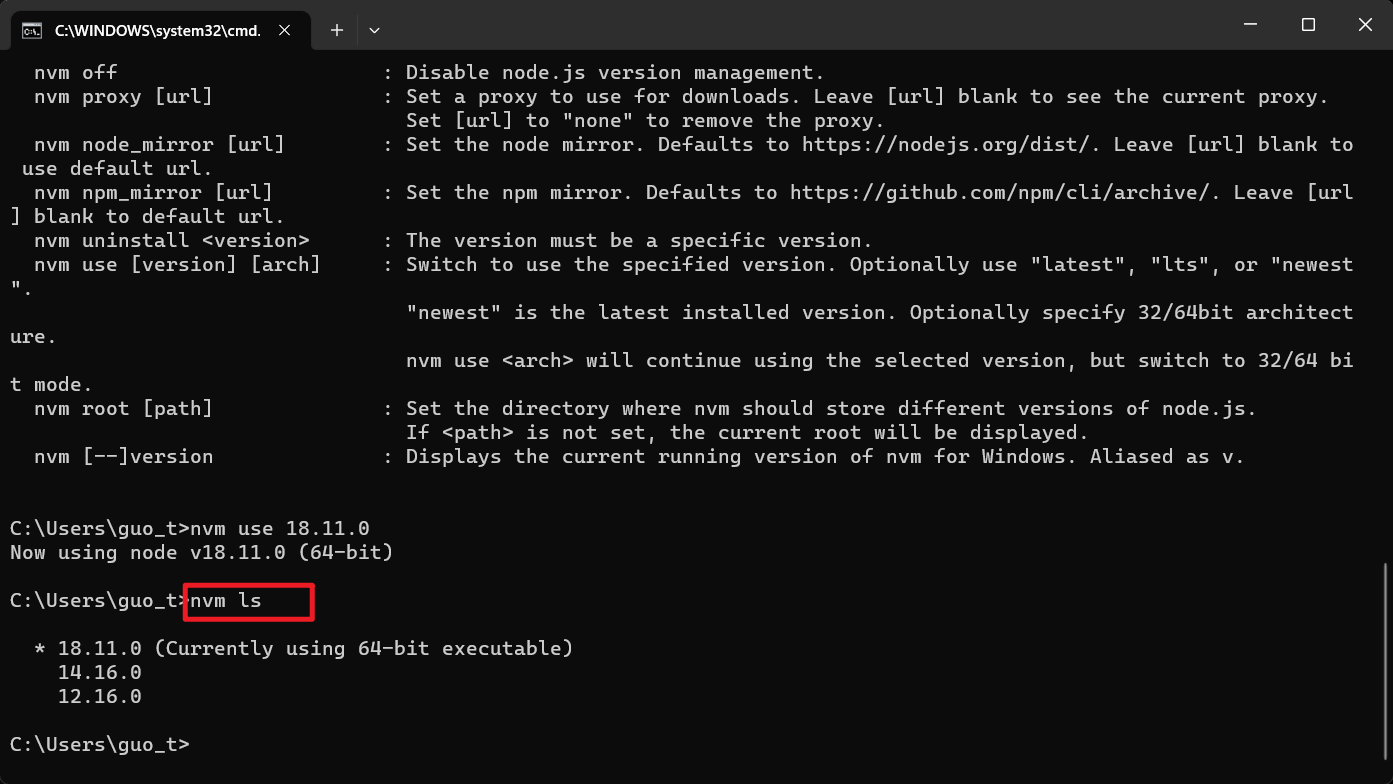Image resolution: width=1393 pixels, height=784 pixels.
Task: Click the "Now using node v18.11.0" output line
Action: click(200, 552)
